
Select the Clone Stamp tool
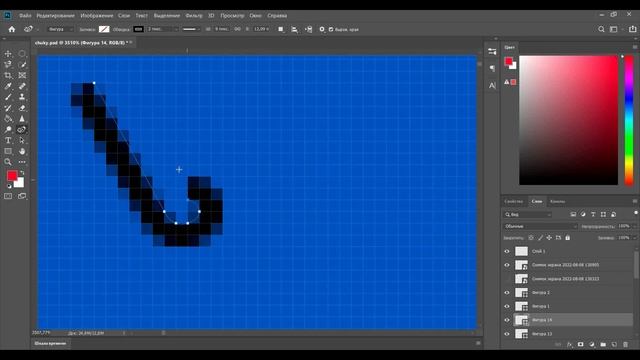[22, 97]
